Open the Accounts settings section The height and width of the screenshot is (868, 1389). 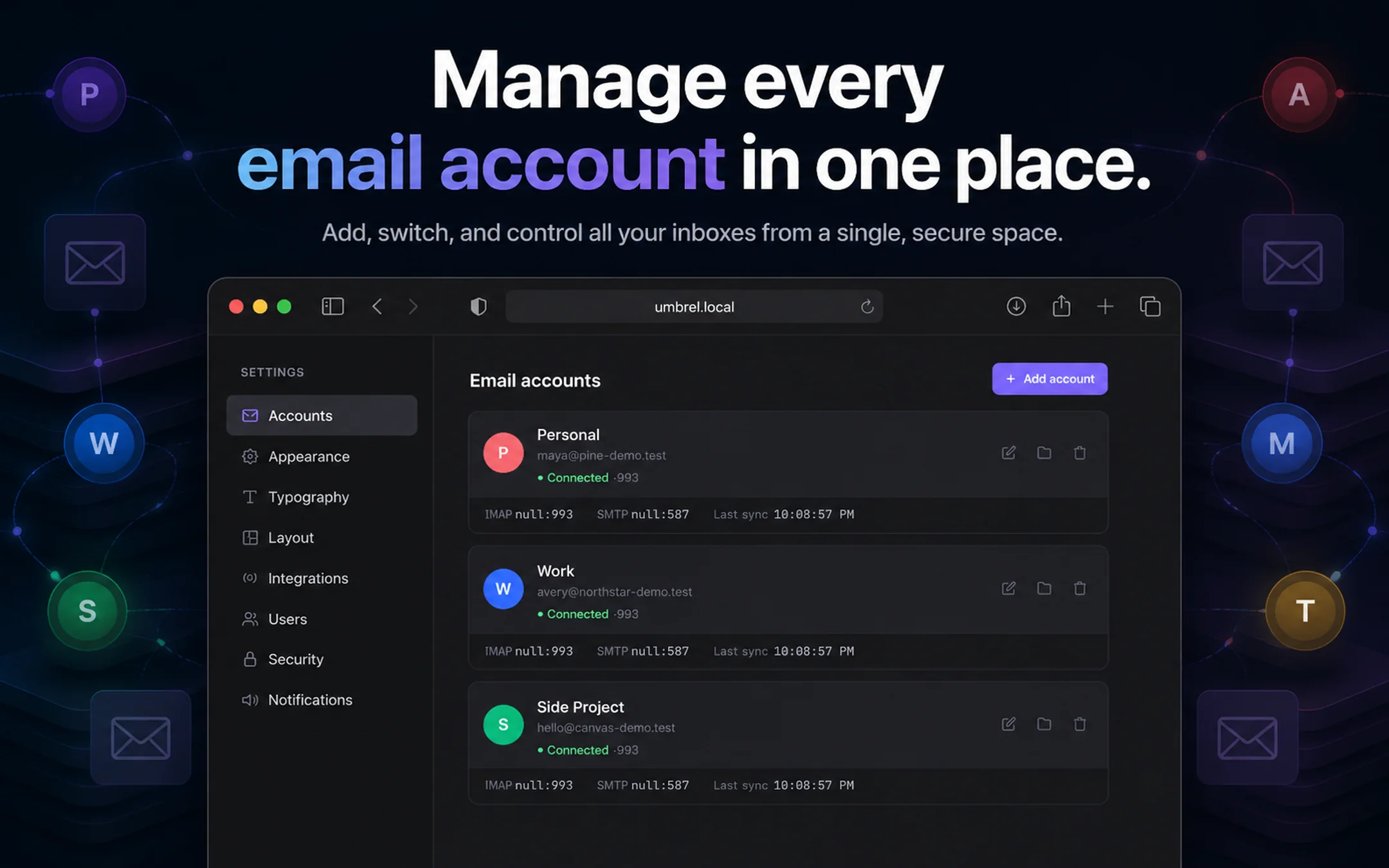click(x=322, y=415)
